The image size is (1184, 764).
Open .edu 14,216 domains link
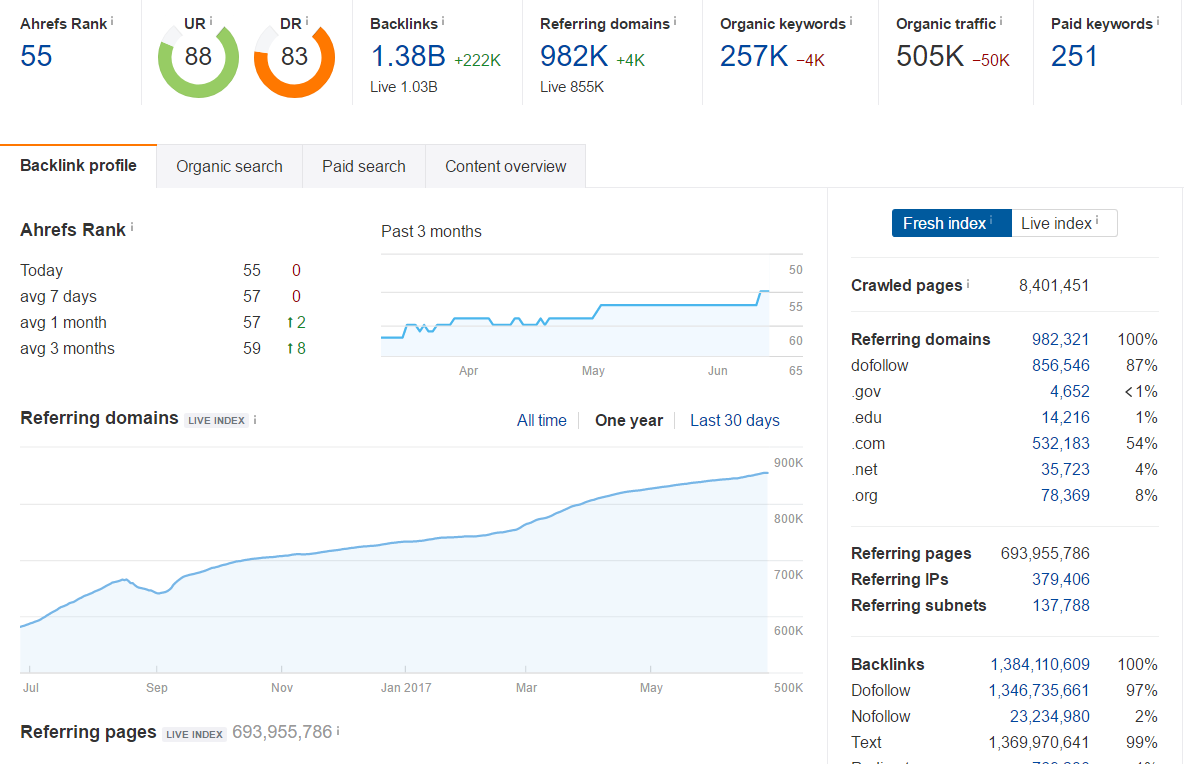[x=1065, y=417]
